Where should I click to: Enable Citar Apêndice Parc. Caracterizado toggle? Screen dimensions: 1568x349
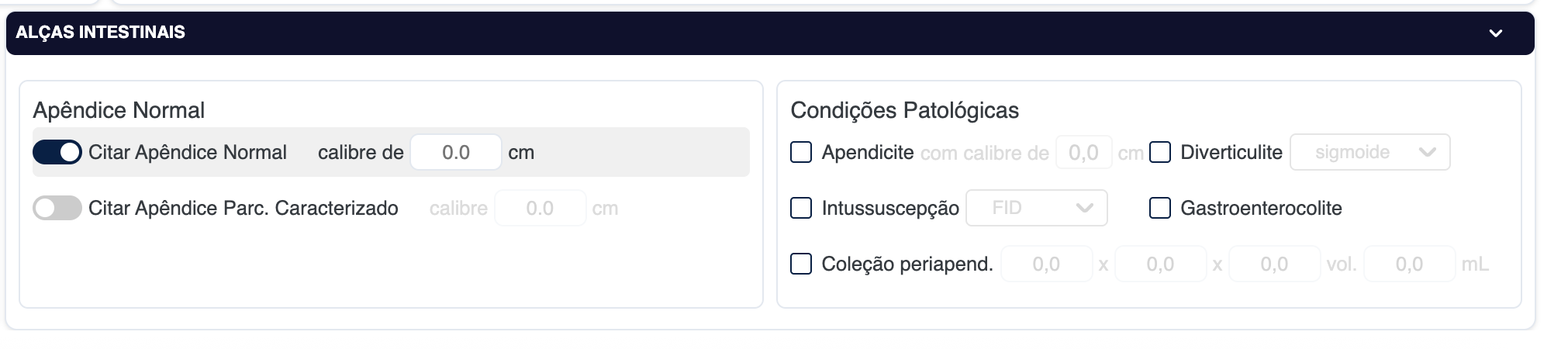pyautogui.click(x=57, y=209)
